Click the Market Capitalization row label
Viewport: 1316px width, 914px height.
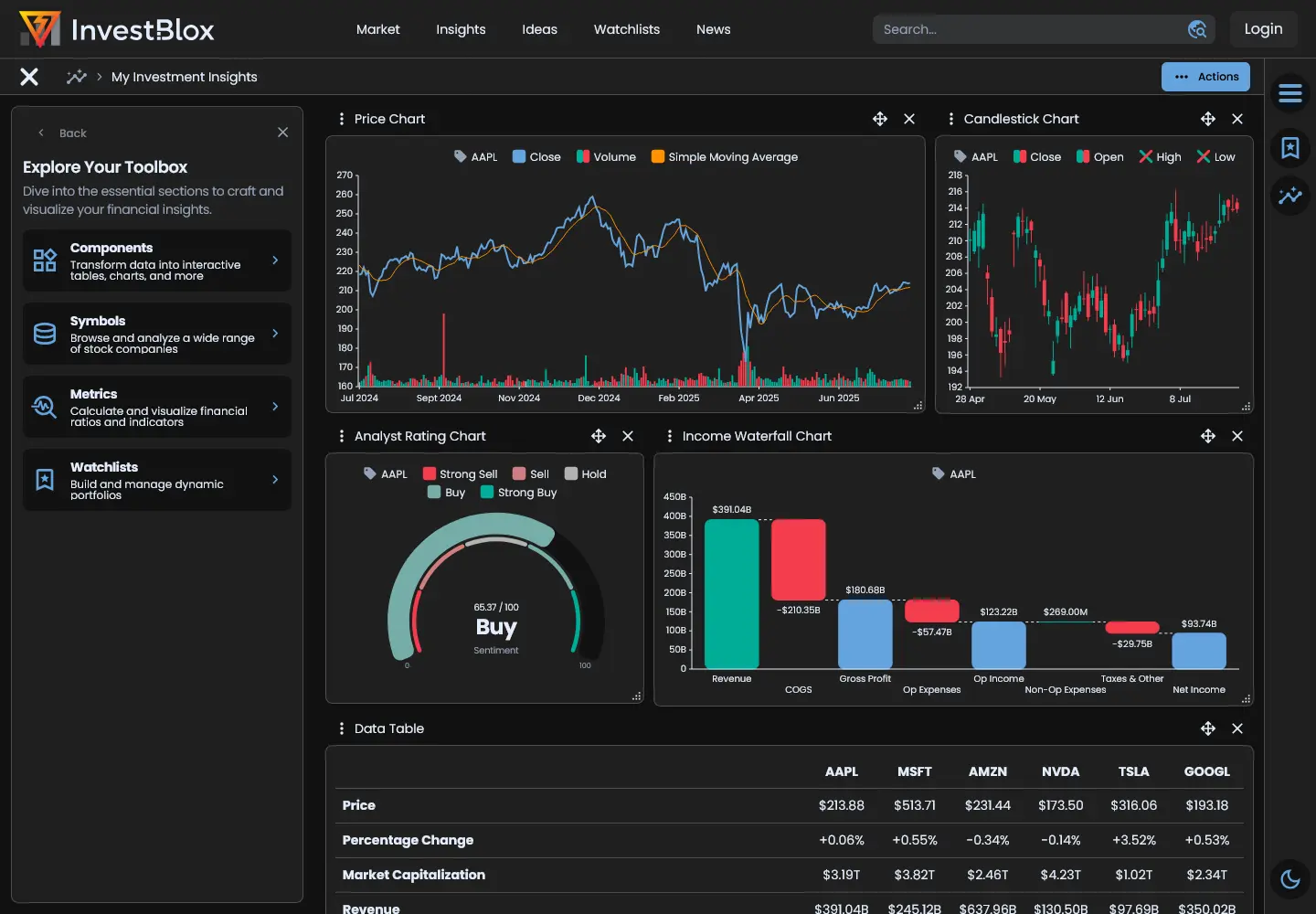414,875
